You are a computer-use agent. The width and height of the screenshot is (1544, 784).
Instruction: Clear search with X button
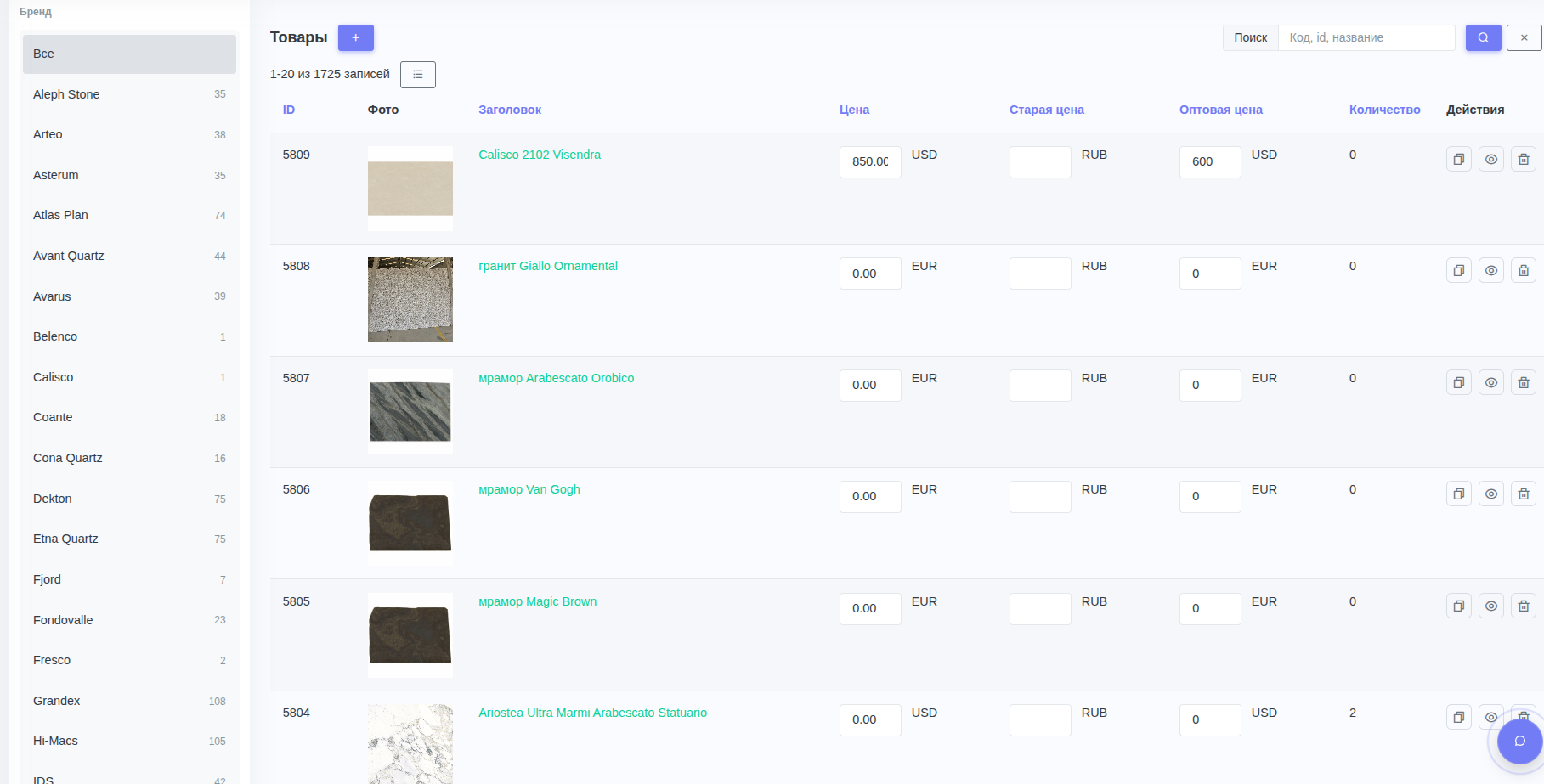(1524, 37)
